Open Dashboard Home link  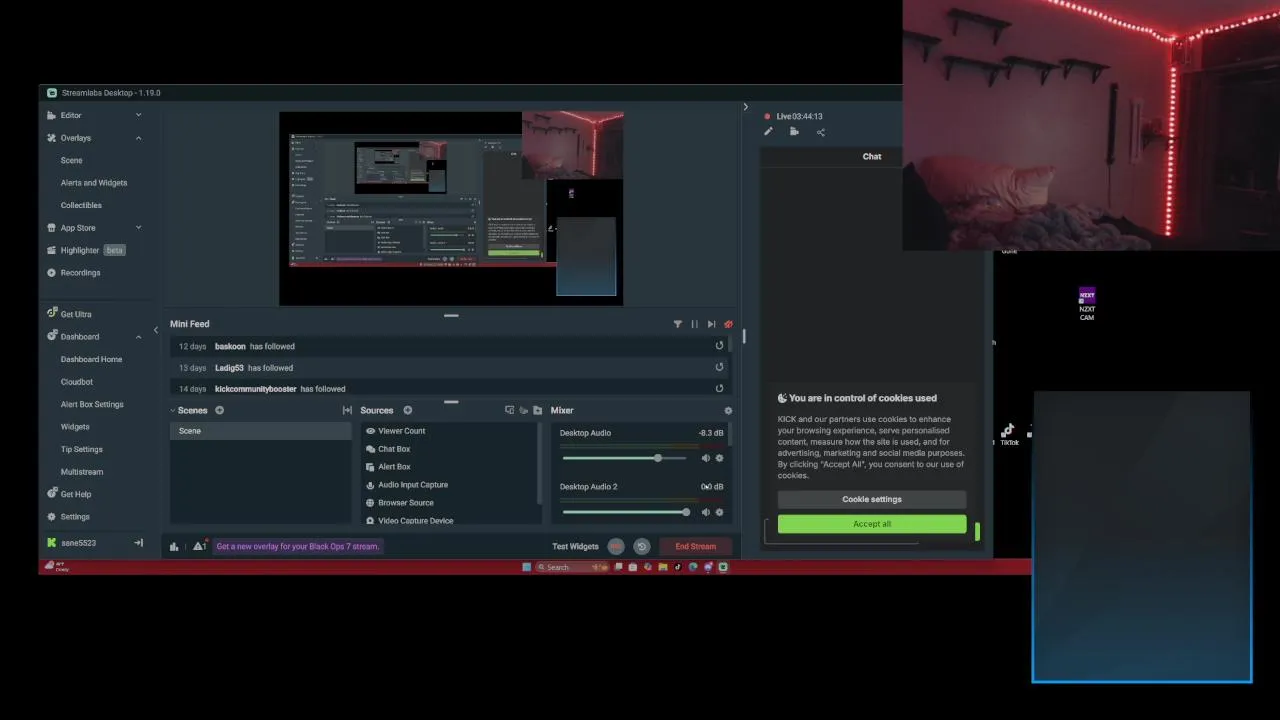pyautogui.click(x=91, y=359)
